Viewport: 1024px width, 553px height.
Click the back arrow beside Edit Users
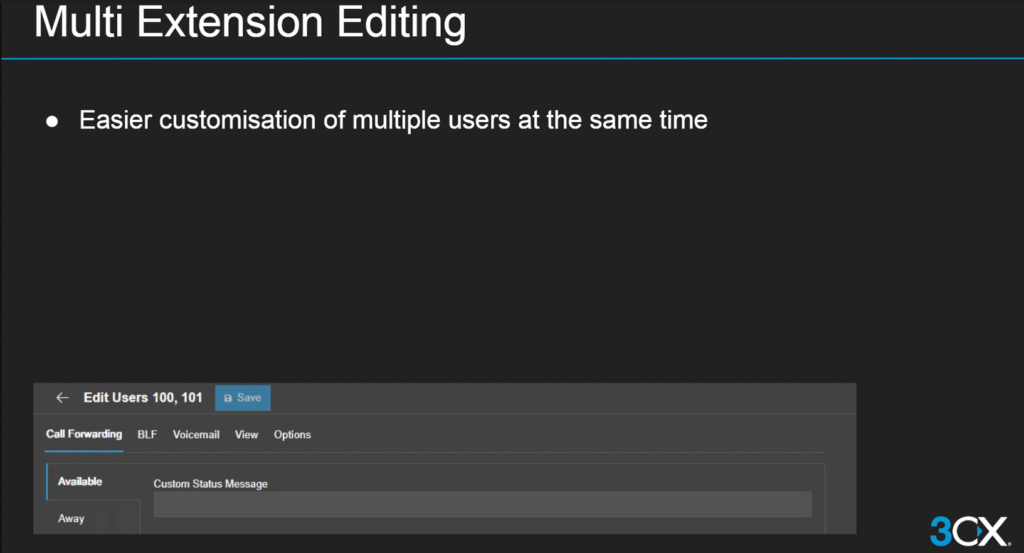click(x=62, y=398)
